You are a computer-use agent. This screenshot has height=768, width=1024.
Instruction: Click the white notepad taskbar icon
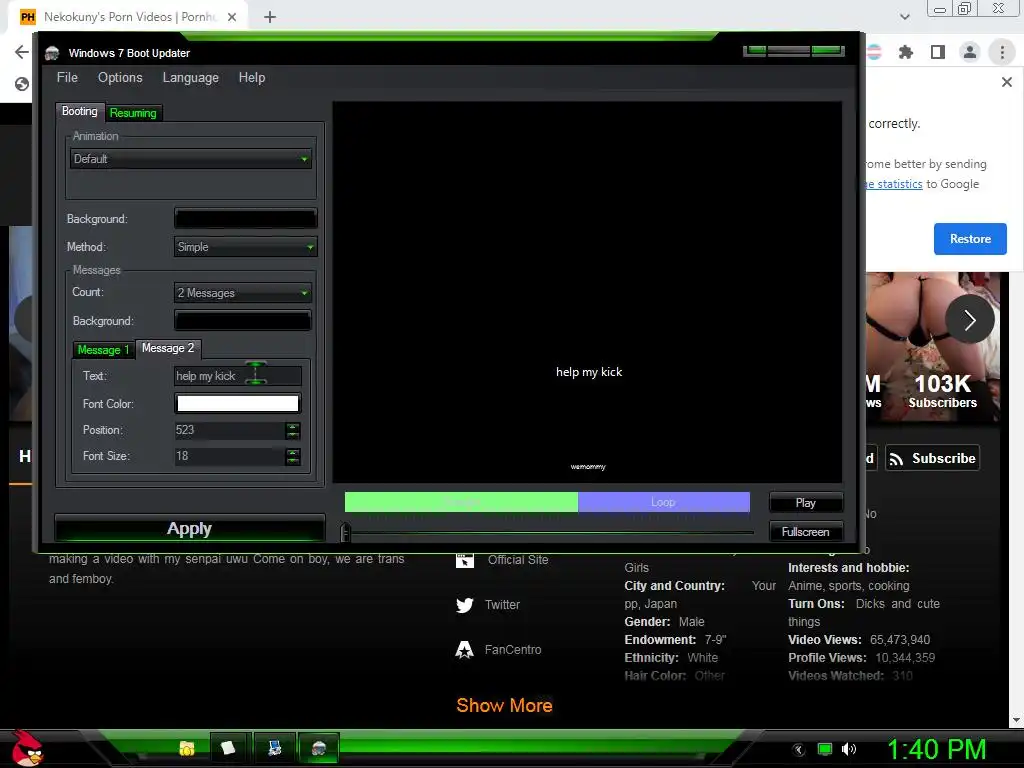coord(228,748)
